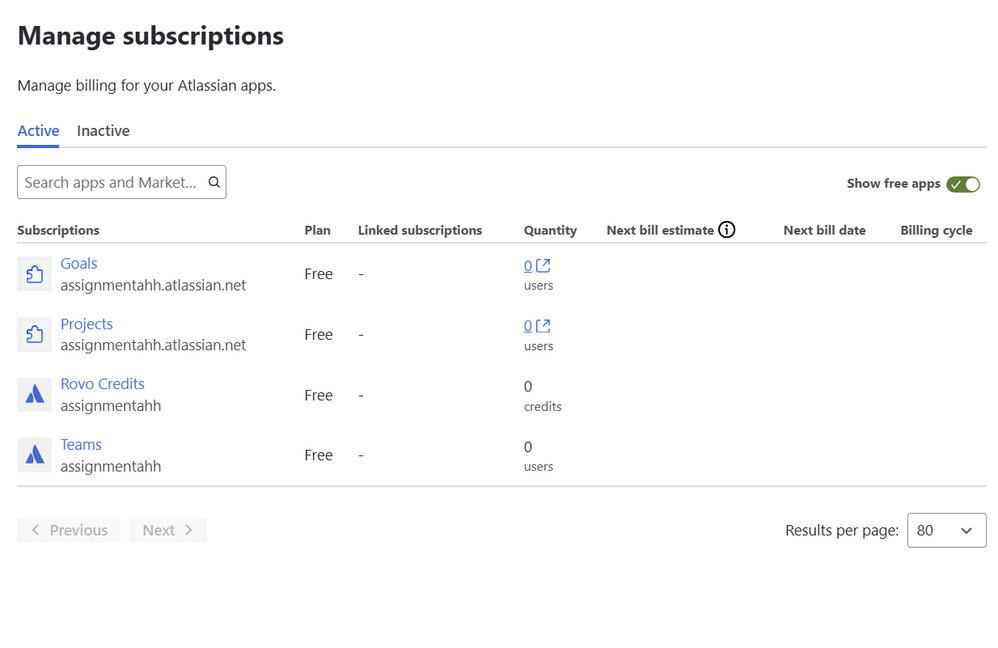Switch to the Inactive tab

pyautogui.click(x=103, y=130)
